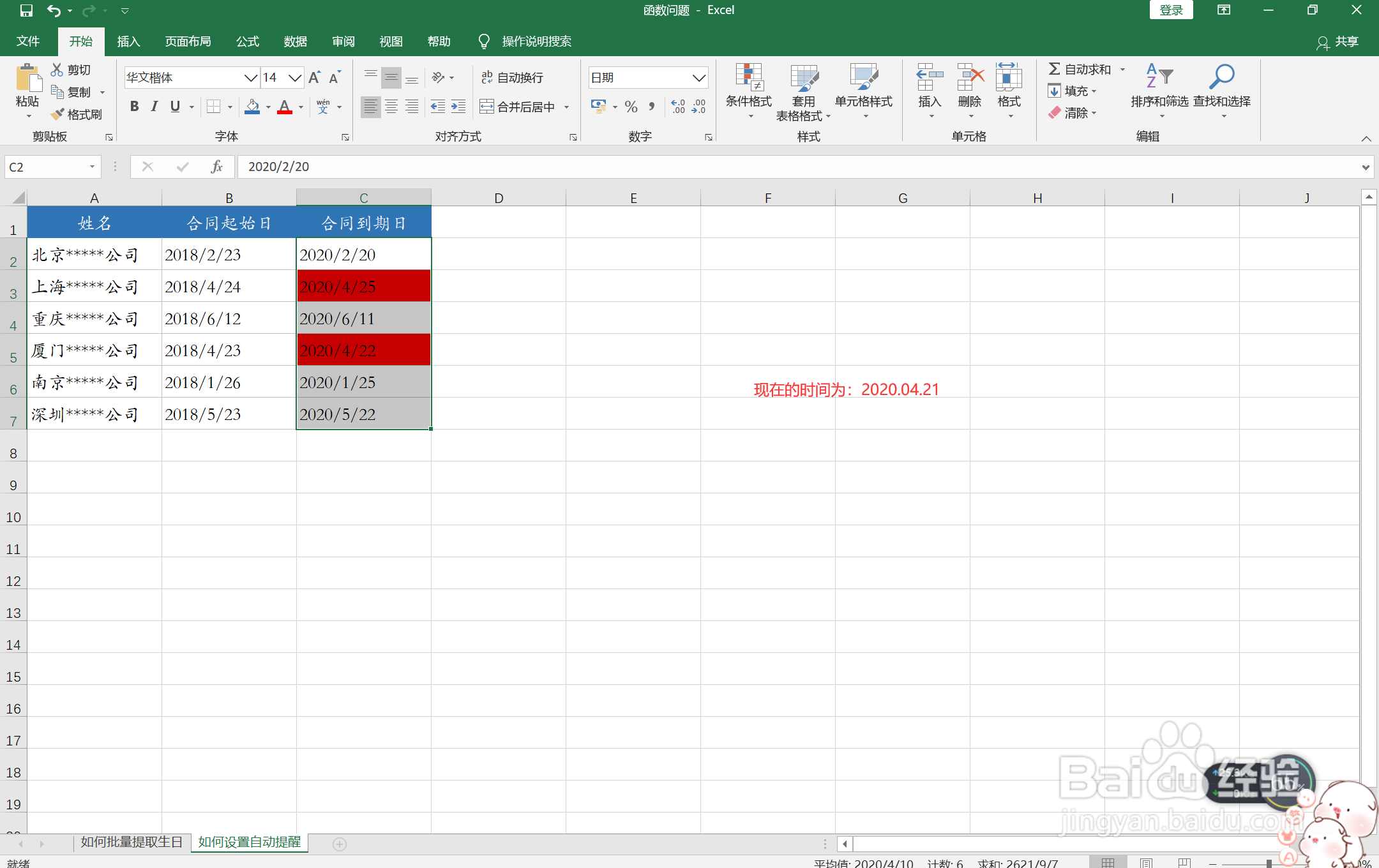Click the 共享 share button

coord(1338,41)
